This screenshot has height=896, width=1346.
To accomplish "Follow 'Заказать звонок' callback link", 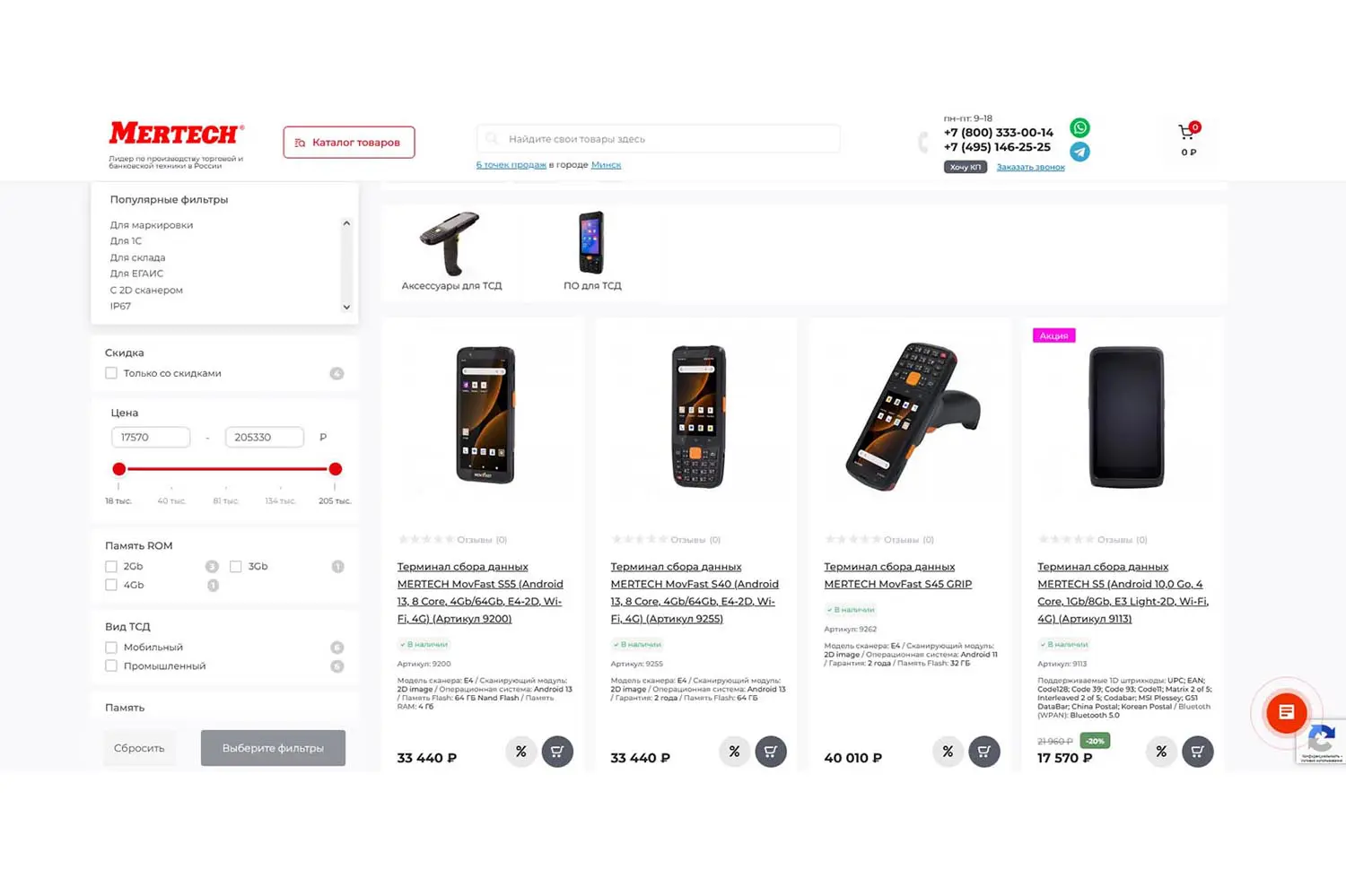I will pyautogui.click(x=1030, y=167).
